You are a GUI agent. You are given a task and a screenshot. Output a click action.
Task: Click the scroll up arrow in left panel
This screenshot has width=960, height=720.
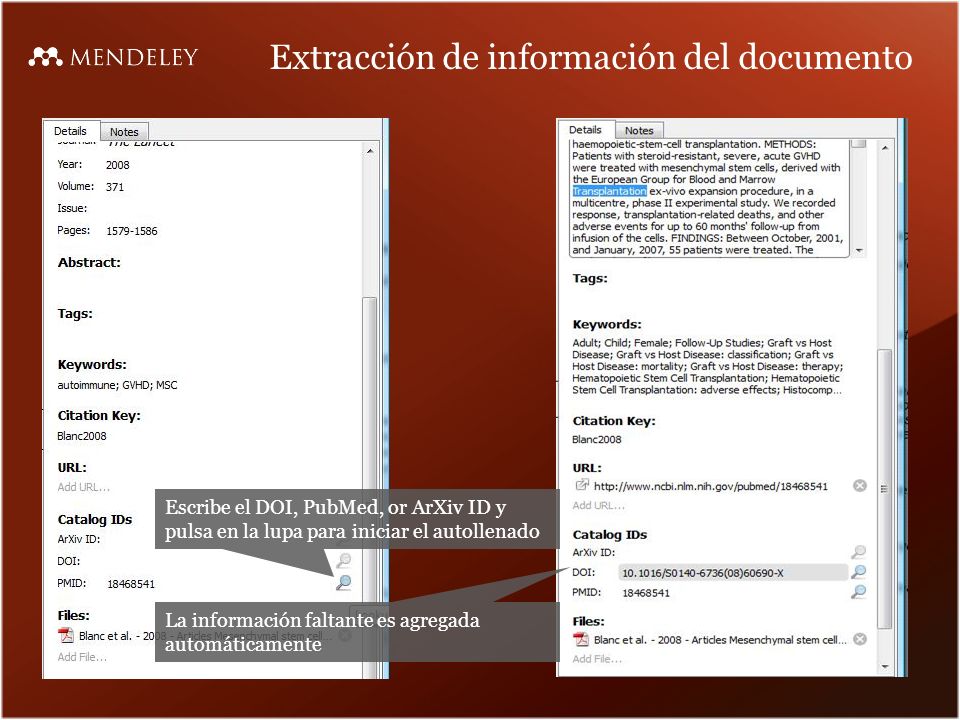point(369,151)
